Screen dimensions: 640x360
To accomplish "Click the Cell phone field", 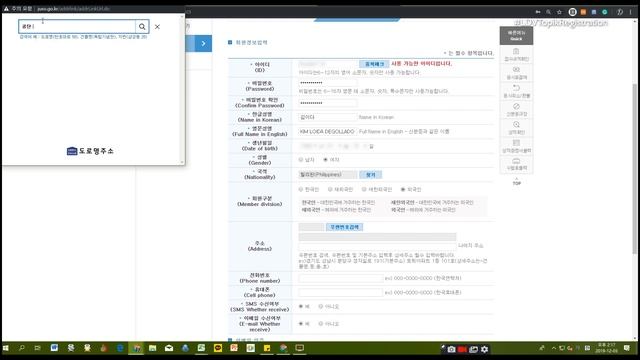I will click(340, 293).
